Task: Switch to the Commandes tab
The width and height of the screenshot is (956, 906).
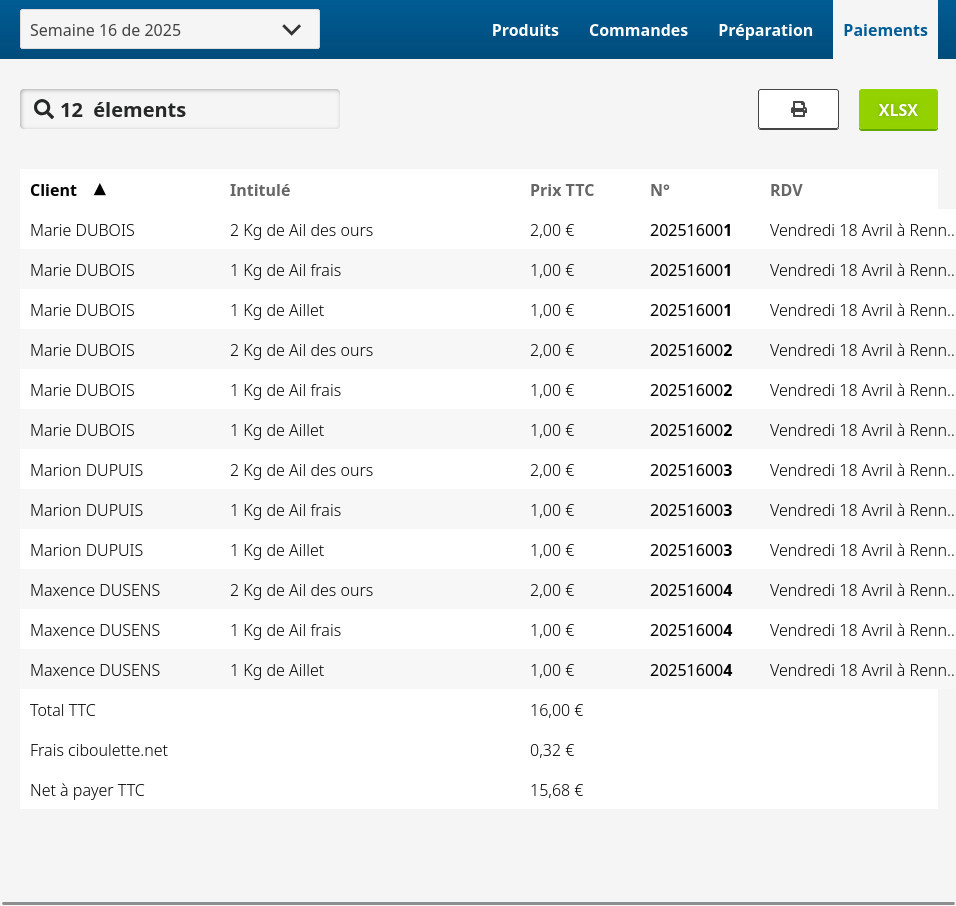Action: 638,30
